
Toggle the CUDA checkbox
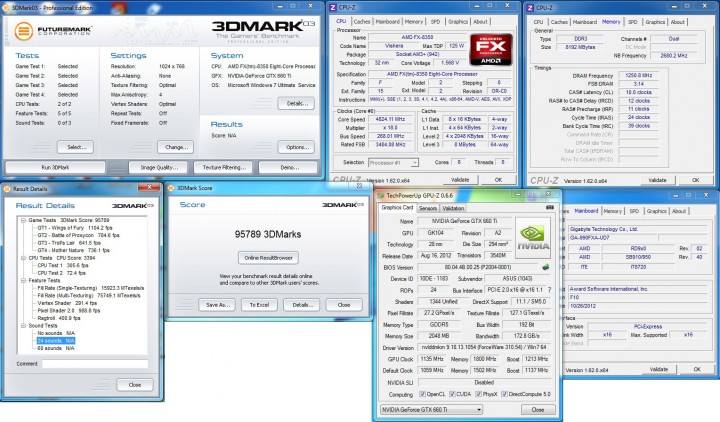pyautogui.click(x=452, y=394)
